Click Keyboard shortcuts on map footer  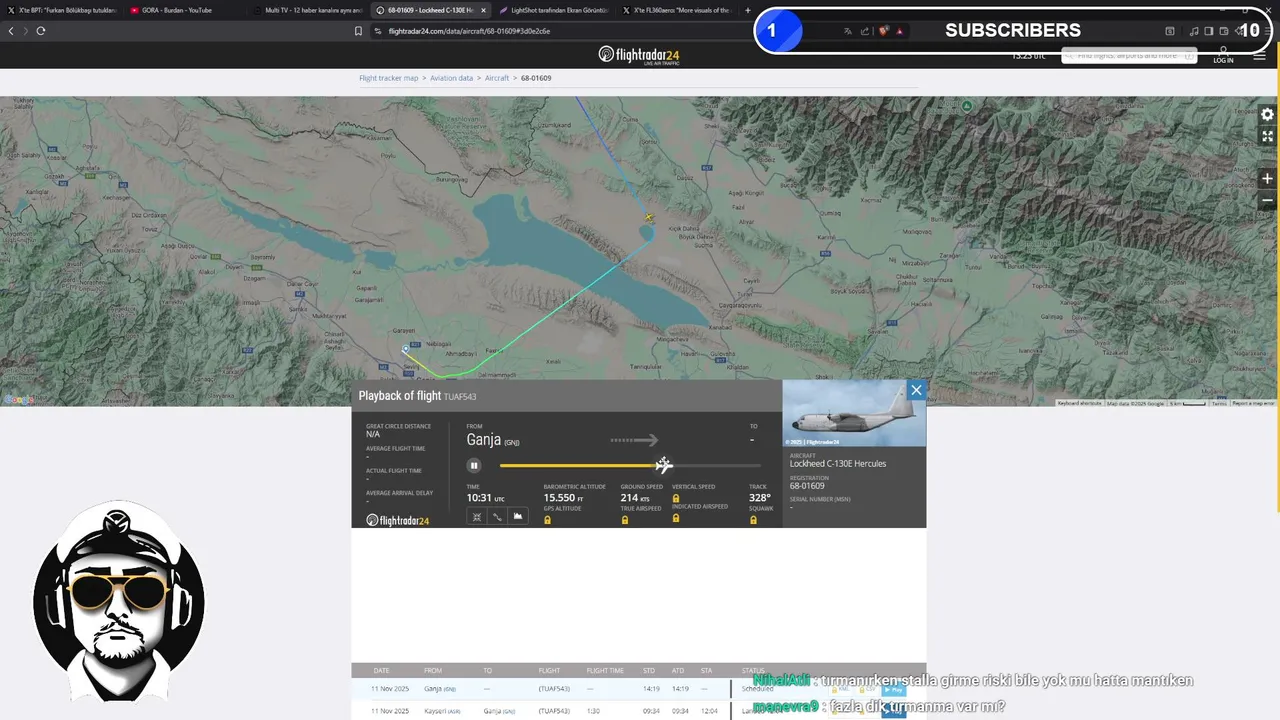pyautogui.click(x=1080, y=403)
